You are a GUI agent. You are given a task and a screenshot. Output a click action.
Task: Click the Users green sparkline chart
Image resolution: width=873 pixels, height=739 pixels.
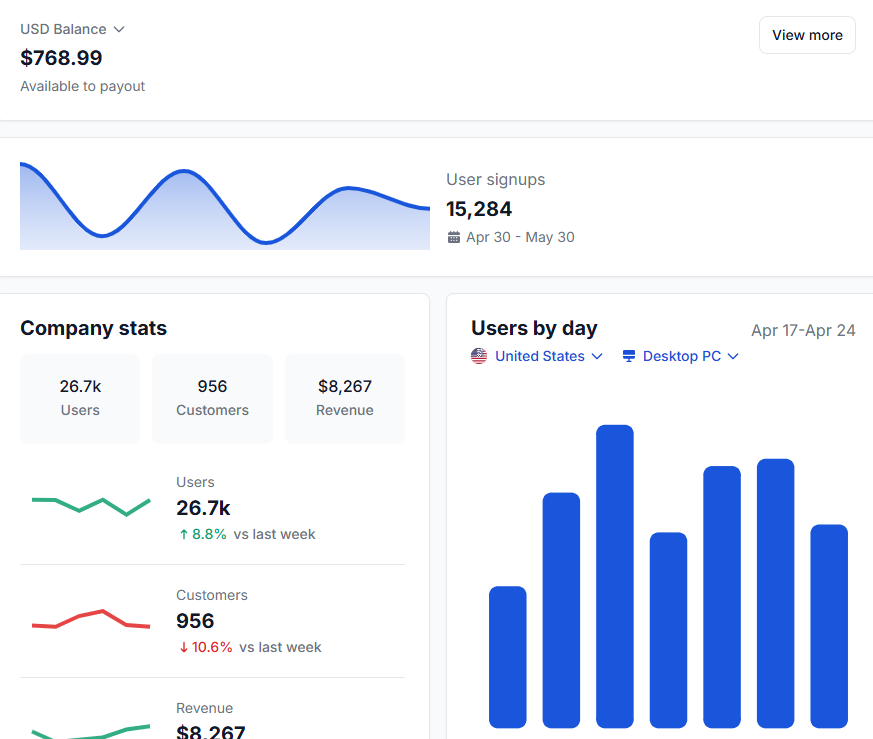[90, 505]
